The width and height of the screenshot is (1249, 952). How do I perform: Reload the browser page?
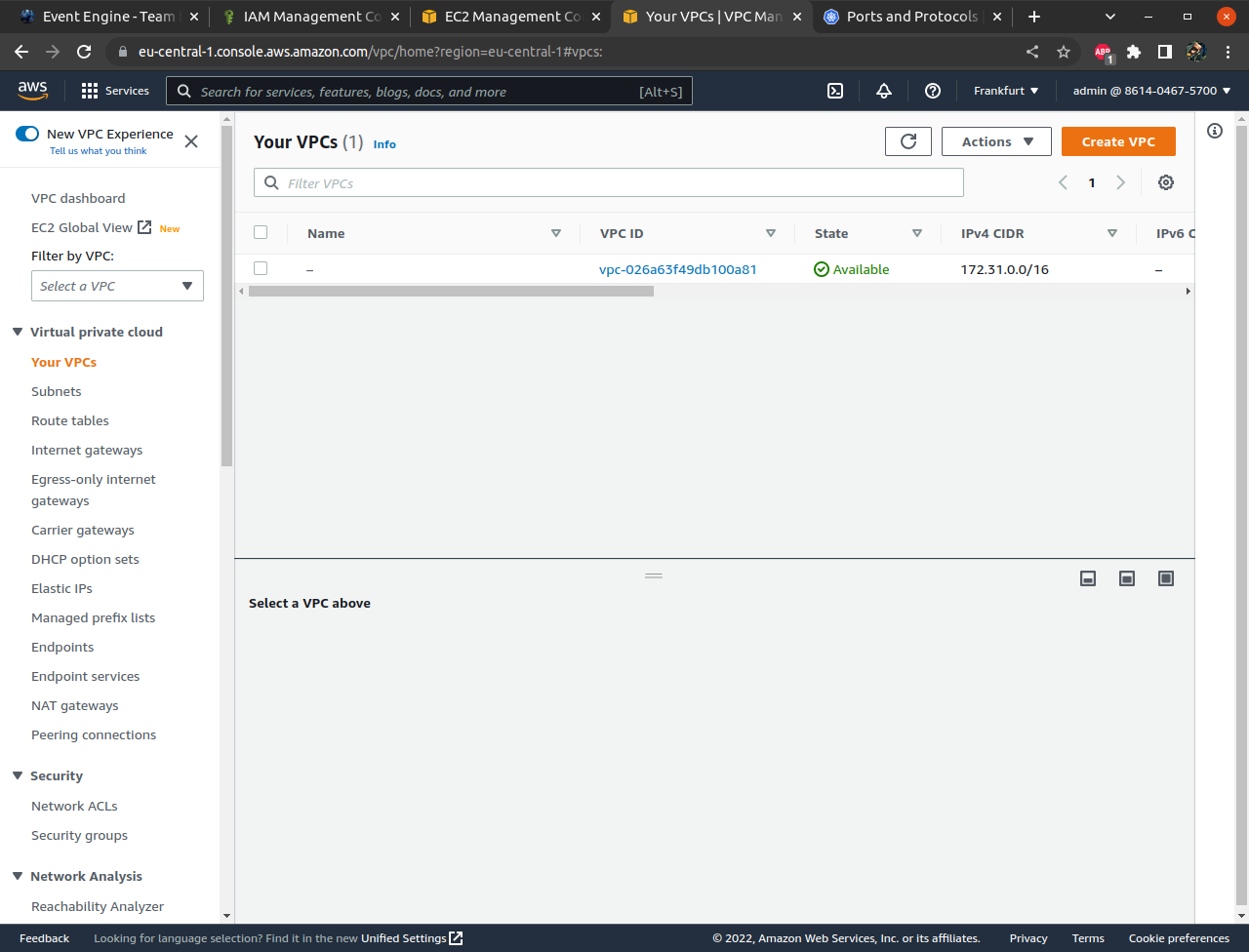pyautogui.click(x=84, y=52)
